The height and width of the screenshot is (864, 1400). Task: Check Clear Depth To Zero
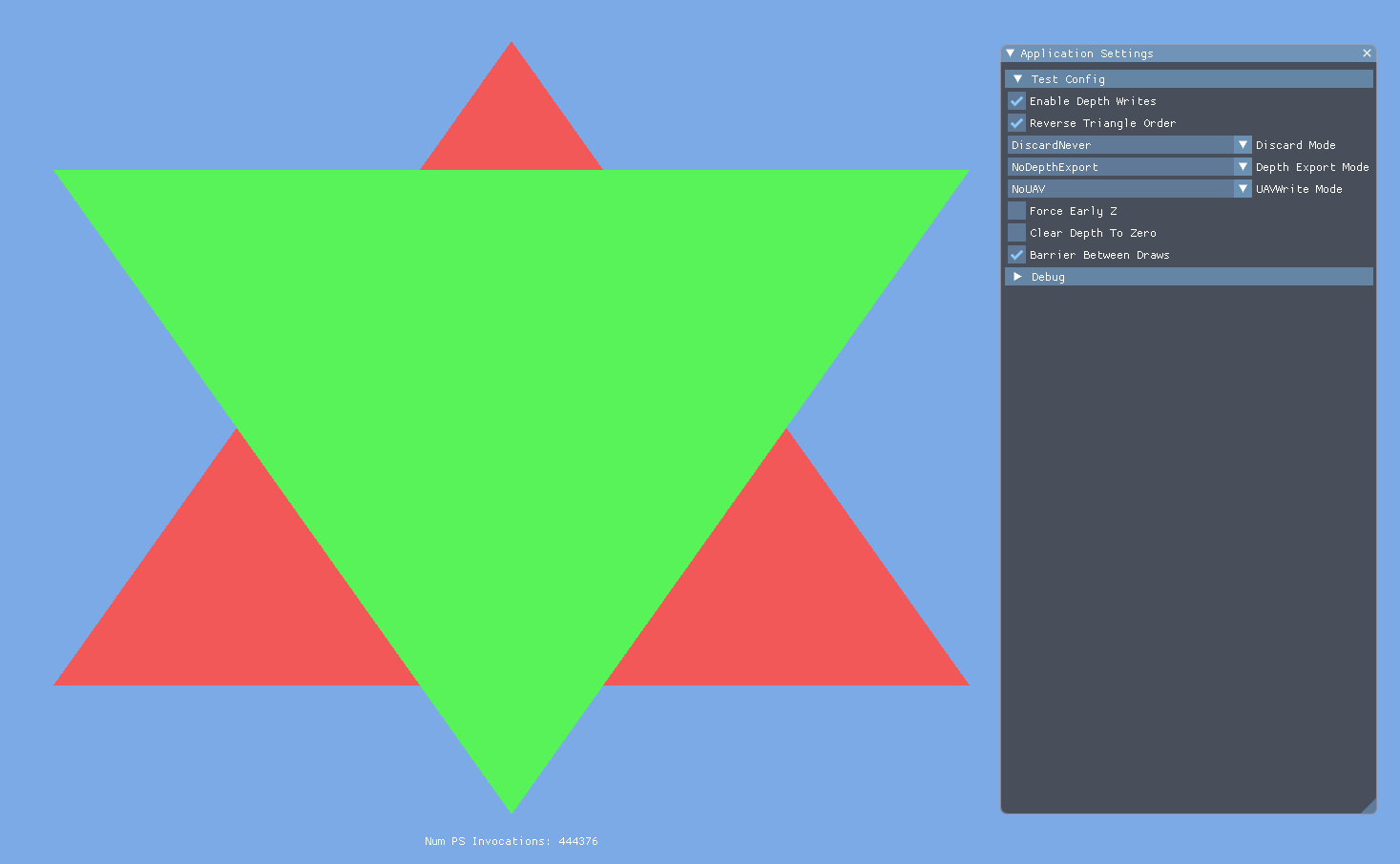pos(1016,233)
